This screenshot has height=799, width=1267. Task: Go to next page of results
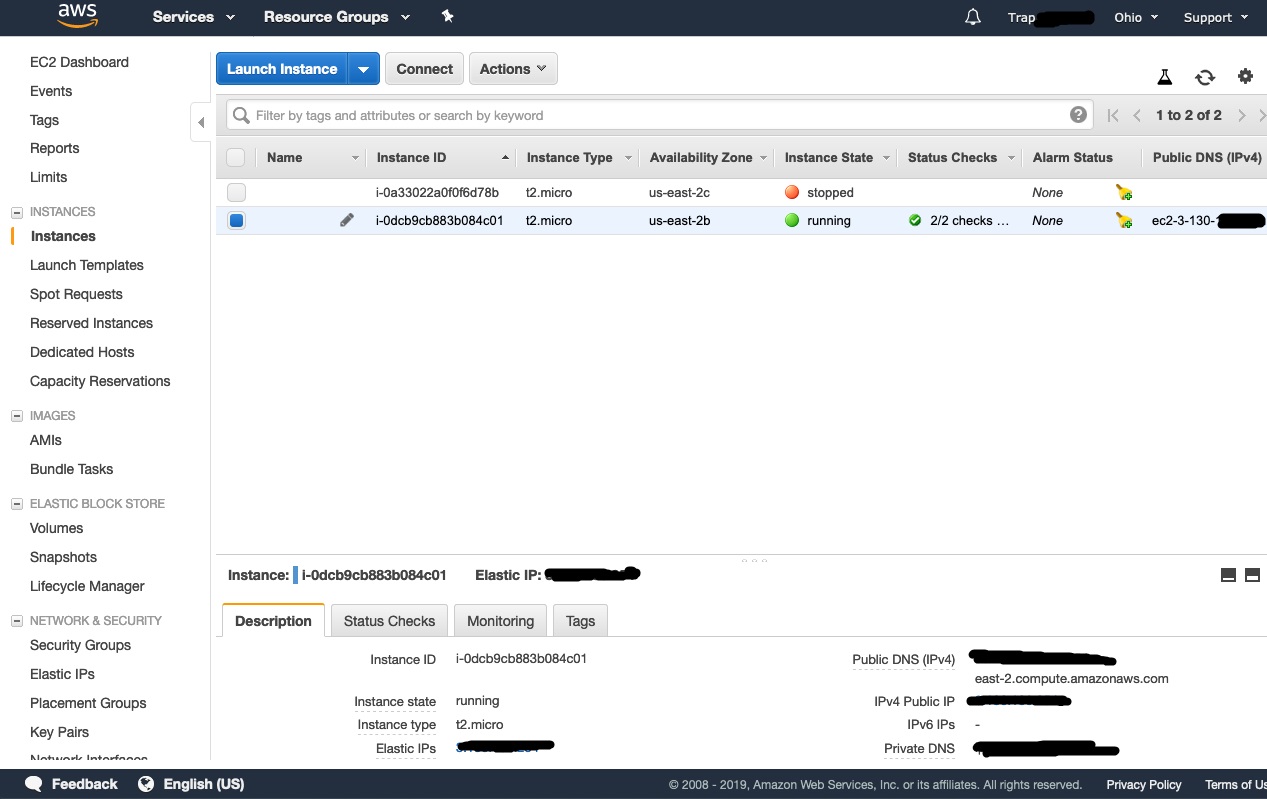pyautogui.click(x=1241, y=115)
